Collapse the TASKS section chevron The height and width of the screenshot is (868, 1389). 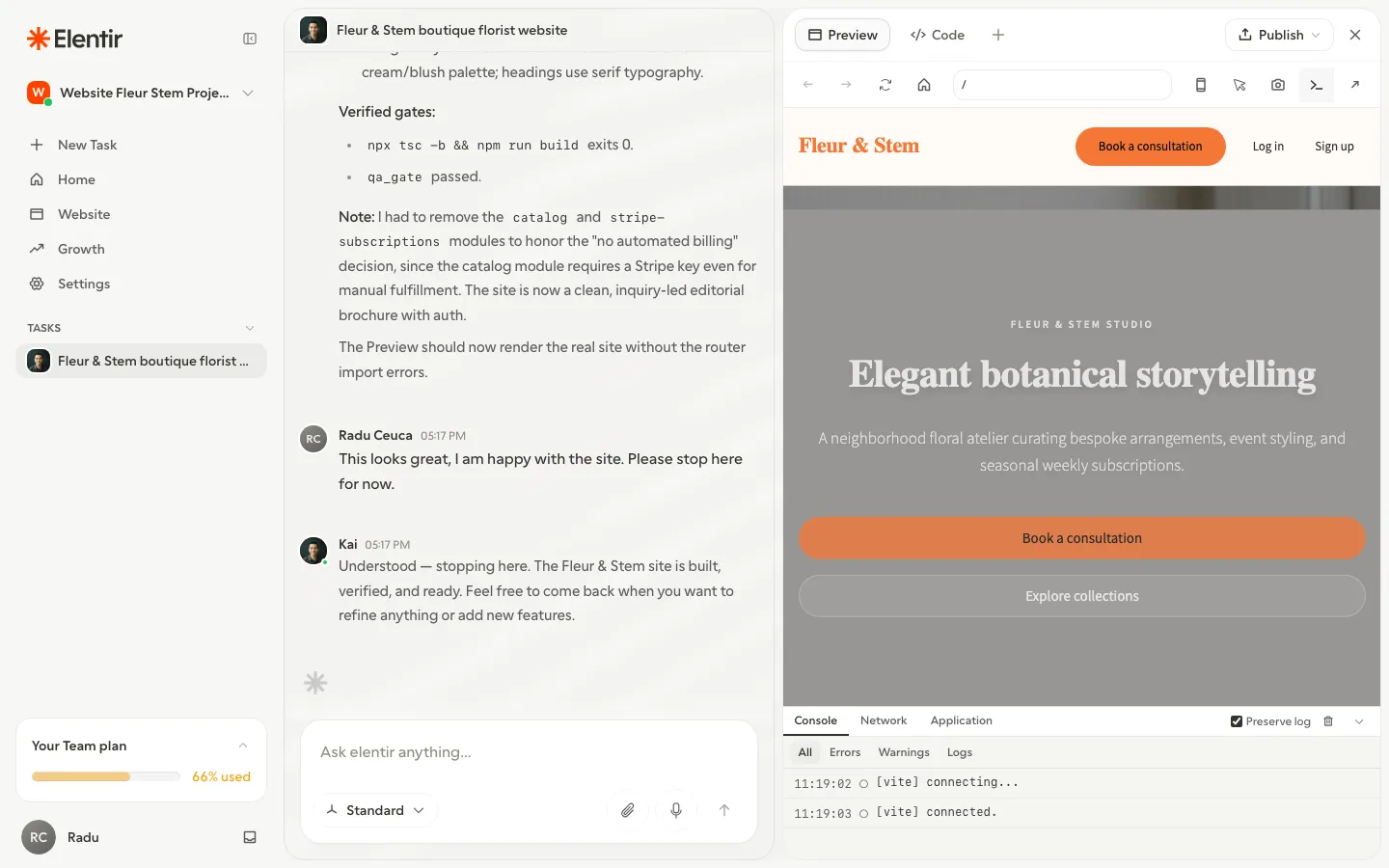(x=250, y=328)
